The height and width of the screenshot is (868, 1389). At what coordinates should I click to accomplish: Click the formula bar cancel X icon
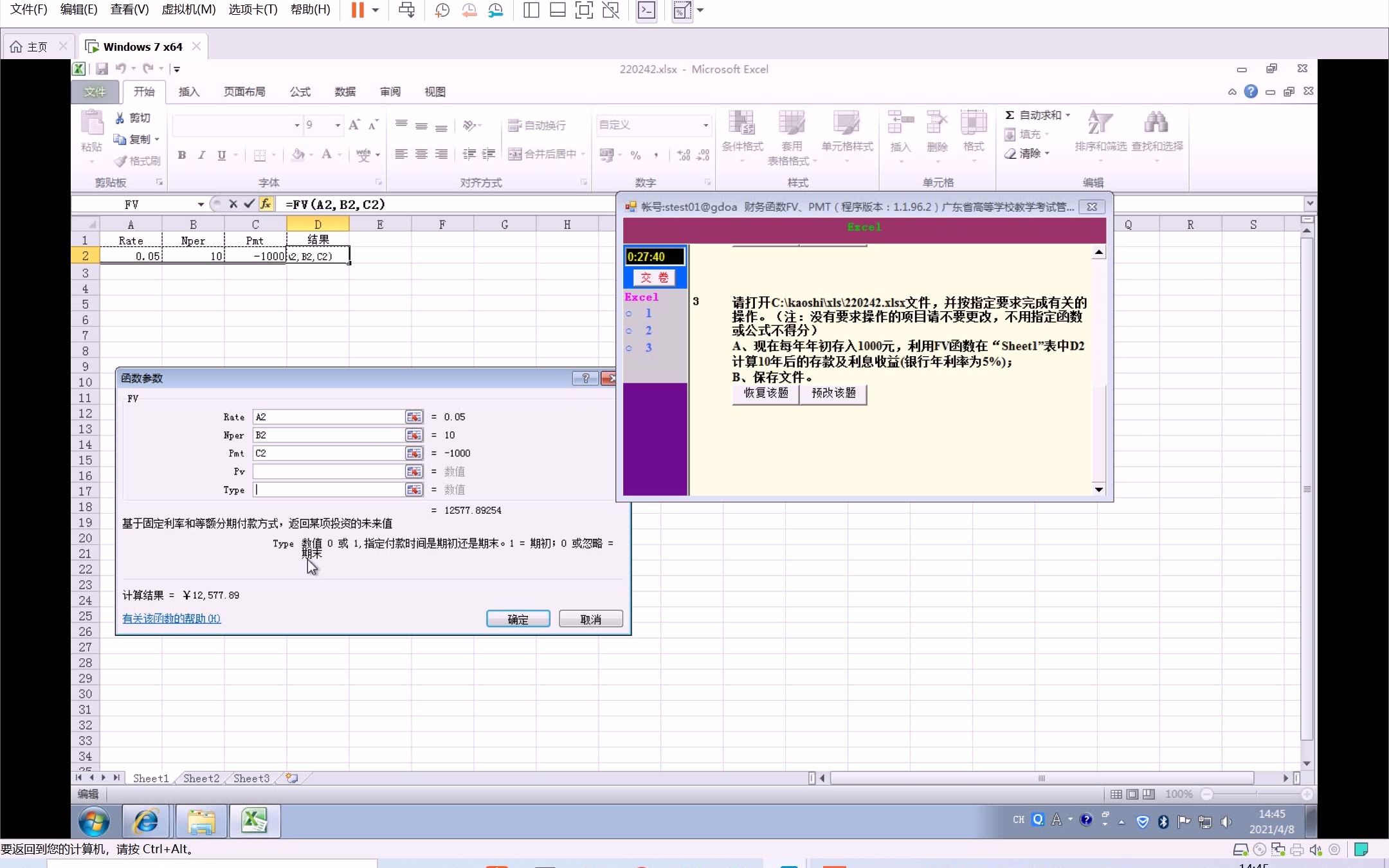(233, 204)
